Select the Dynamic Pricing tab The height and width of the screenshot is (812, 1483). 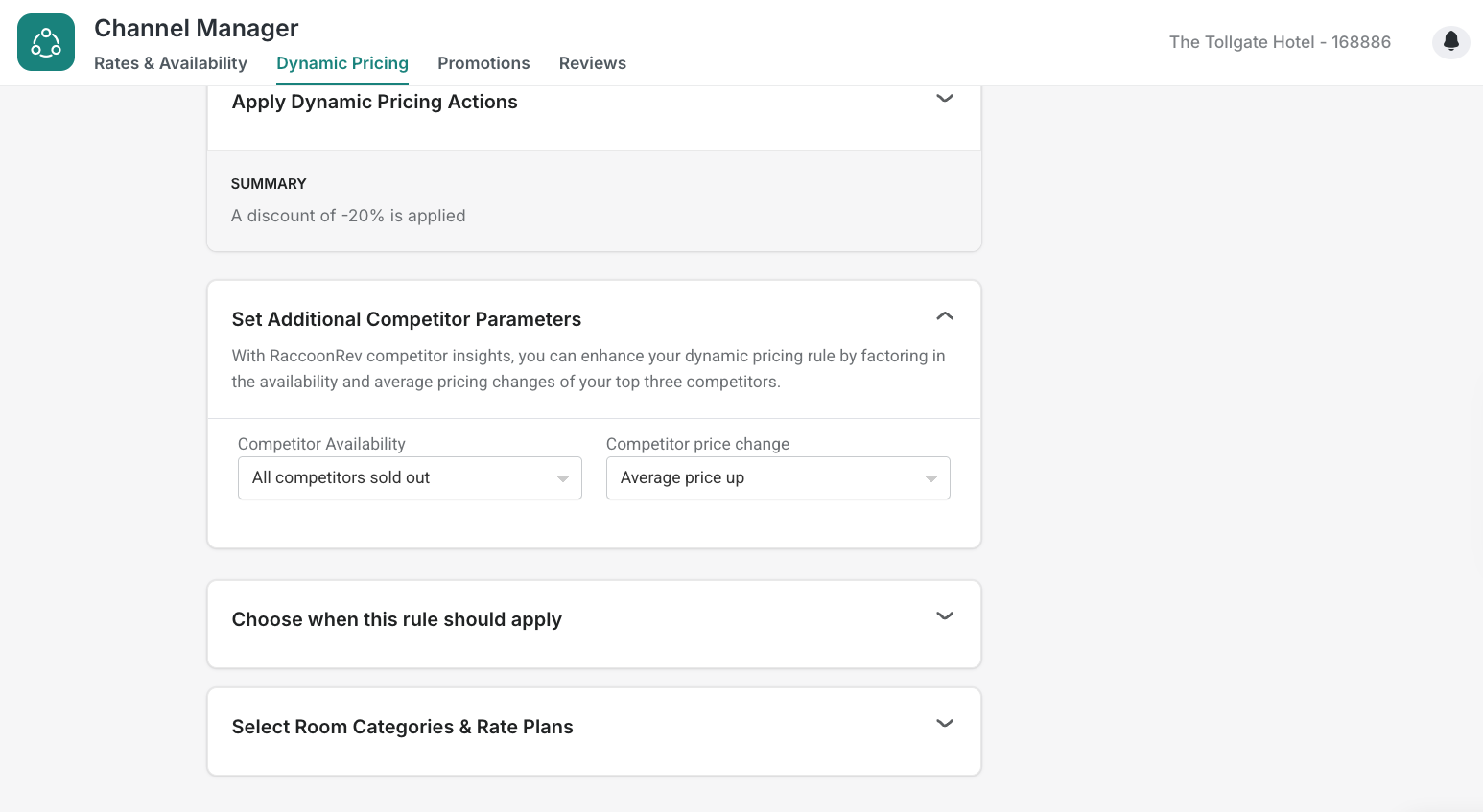pos(342,63)
